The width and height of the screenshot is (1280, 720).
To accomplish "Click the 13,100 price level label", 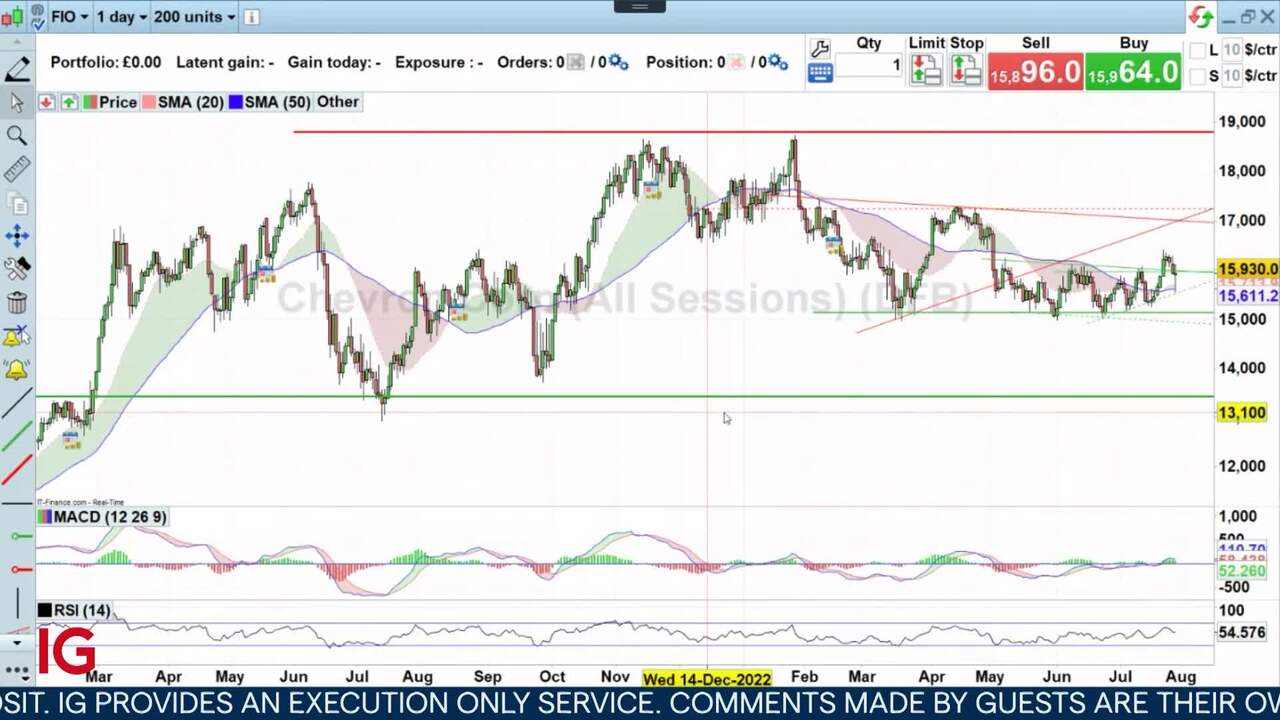I will click(x=1242, y=413).
